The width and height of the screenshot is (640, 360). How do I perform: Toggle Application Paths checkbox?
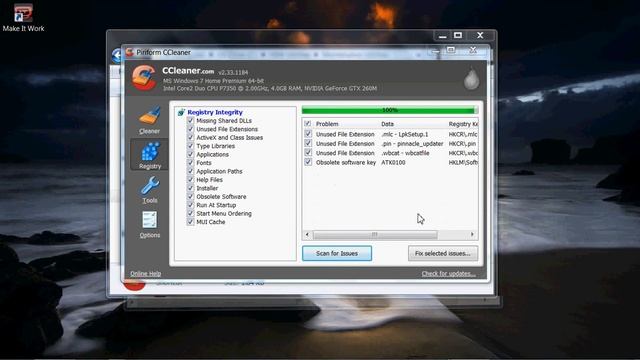(x=190, y=171)
